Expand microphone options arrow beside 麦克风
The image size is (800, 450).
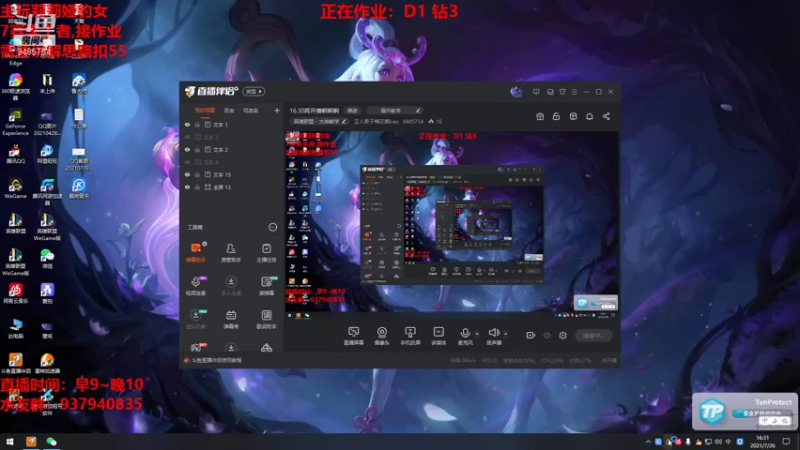pos(477,334)
